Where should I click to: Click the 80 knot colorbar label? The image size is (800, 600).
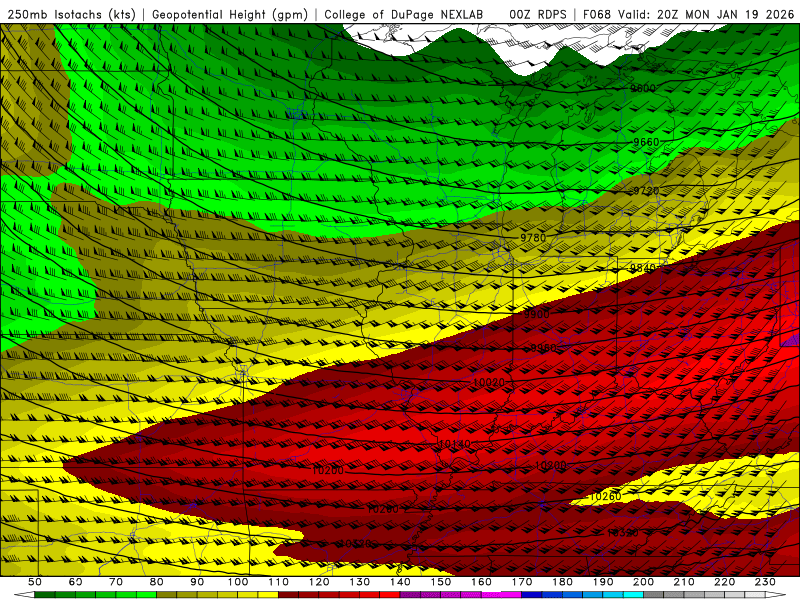(157, 582)
